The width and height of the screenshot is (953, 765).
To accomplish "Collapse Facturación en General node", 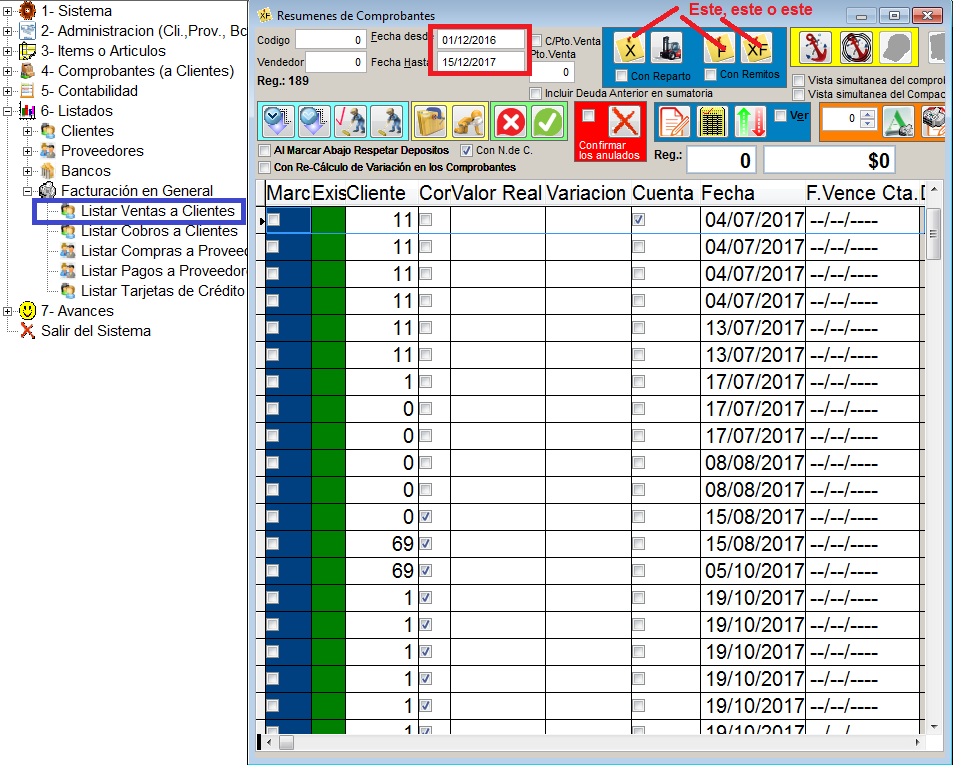I will 27,191.
